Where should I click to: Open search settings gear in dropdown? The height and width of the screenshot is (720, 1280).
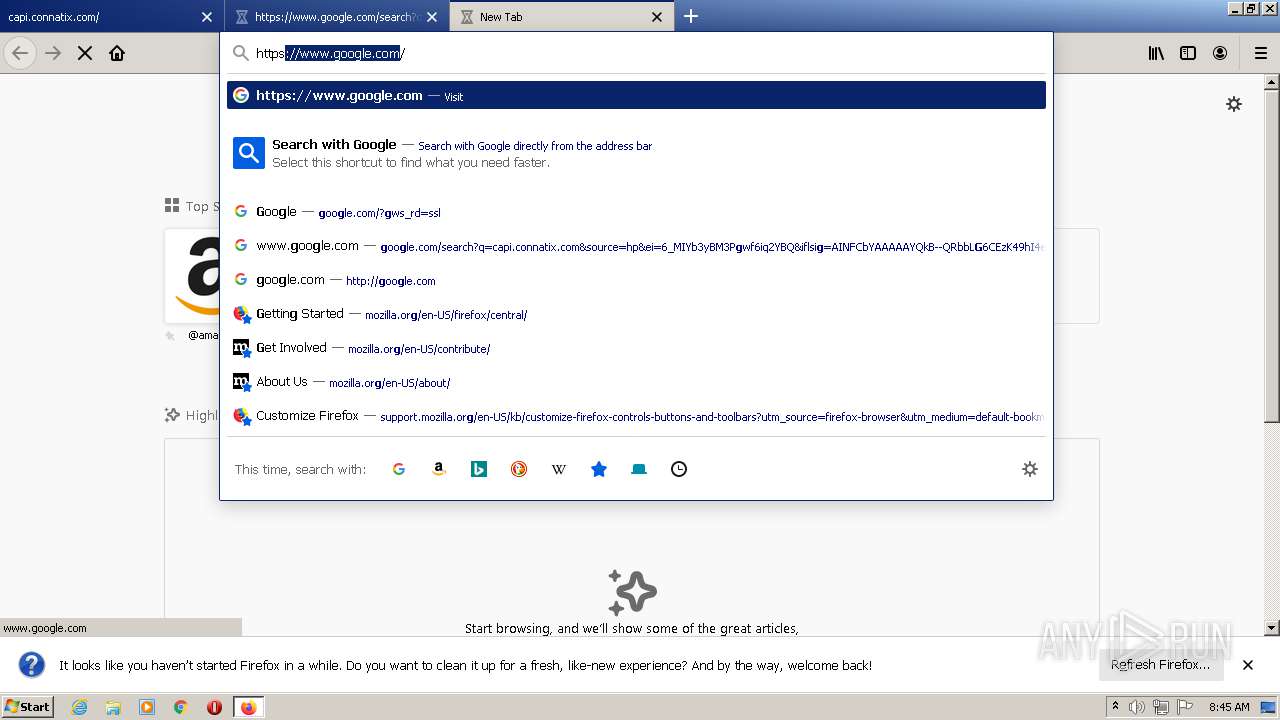(1030, 469)
